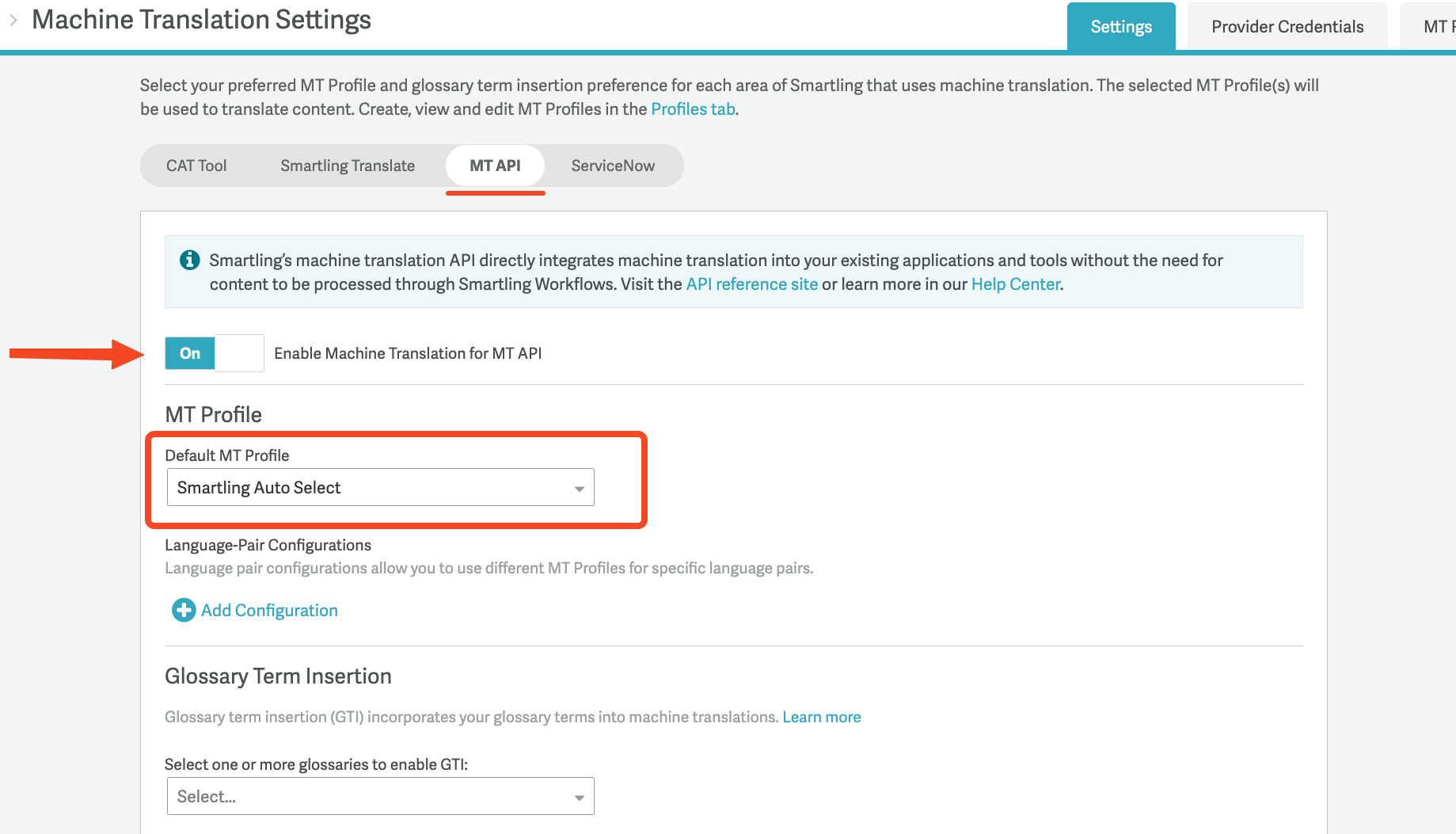Open the Profiles tab link
1456x834 pixels.
click(692, 109)
